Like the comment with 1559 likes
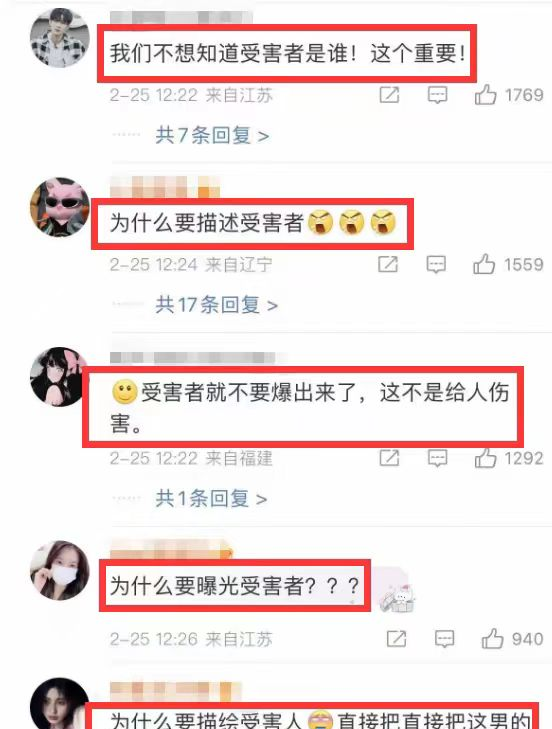This screenshot has width=552, height=729. pos(484,264)
